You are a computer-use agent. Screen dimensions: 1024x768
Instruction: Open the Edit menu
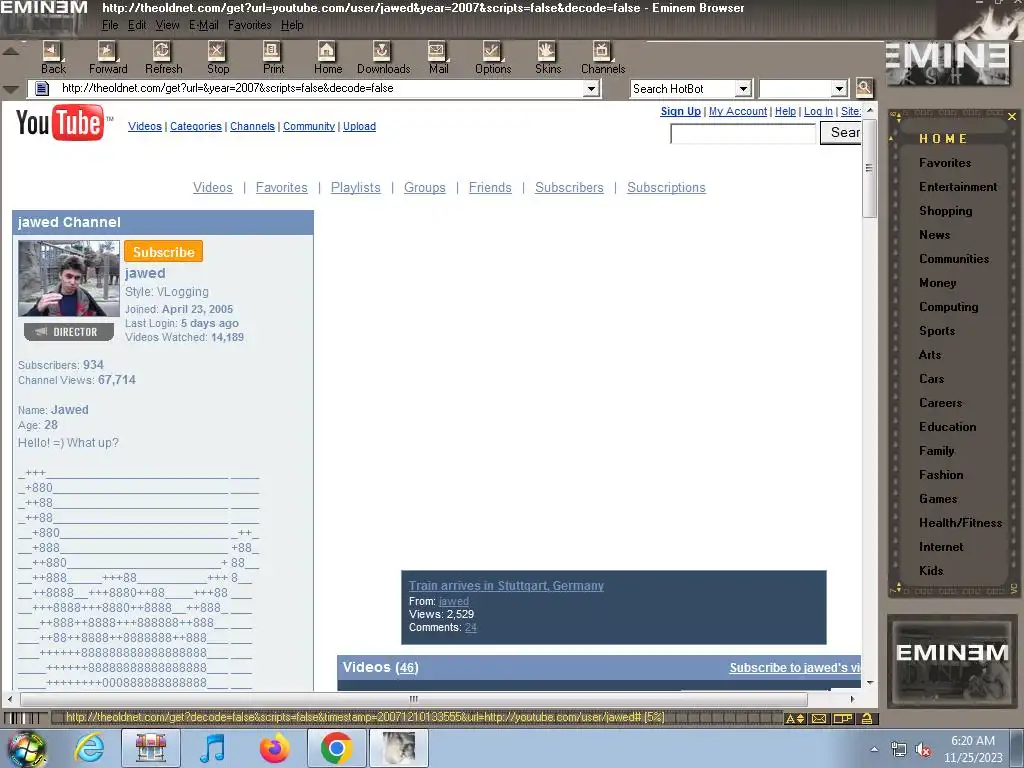[x=137, y=25]
